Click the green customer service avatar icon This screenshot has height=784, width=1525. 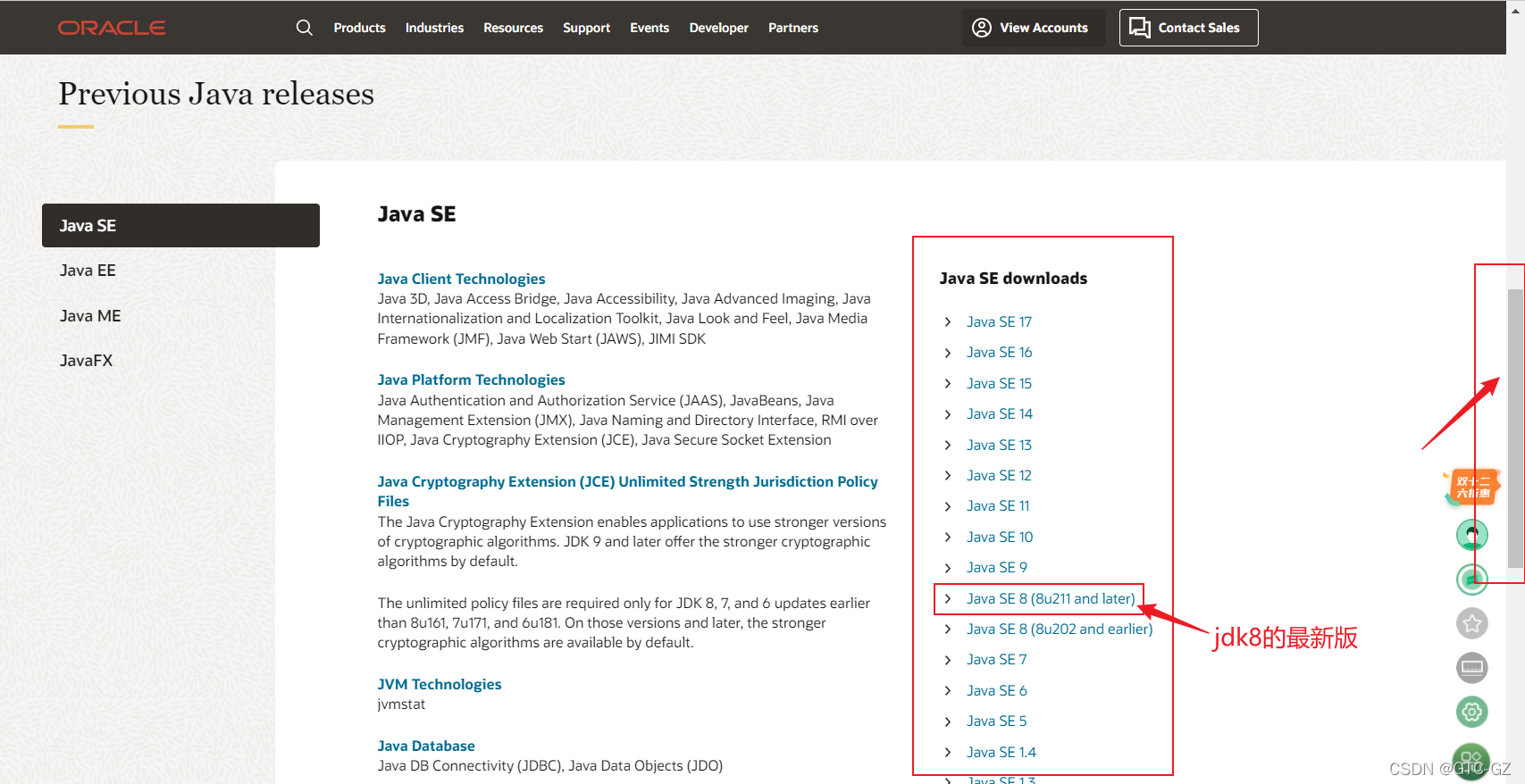pyautogui.click(x=1472, y=535)
